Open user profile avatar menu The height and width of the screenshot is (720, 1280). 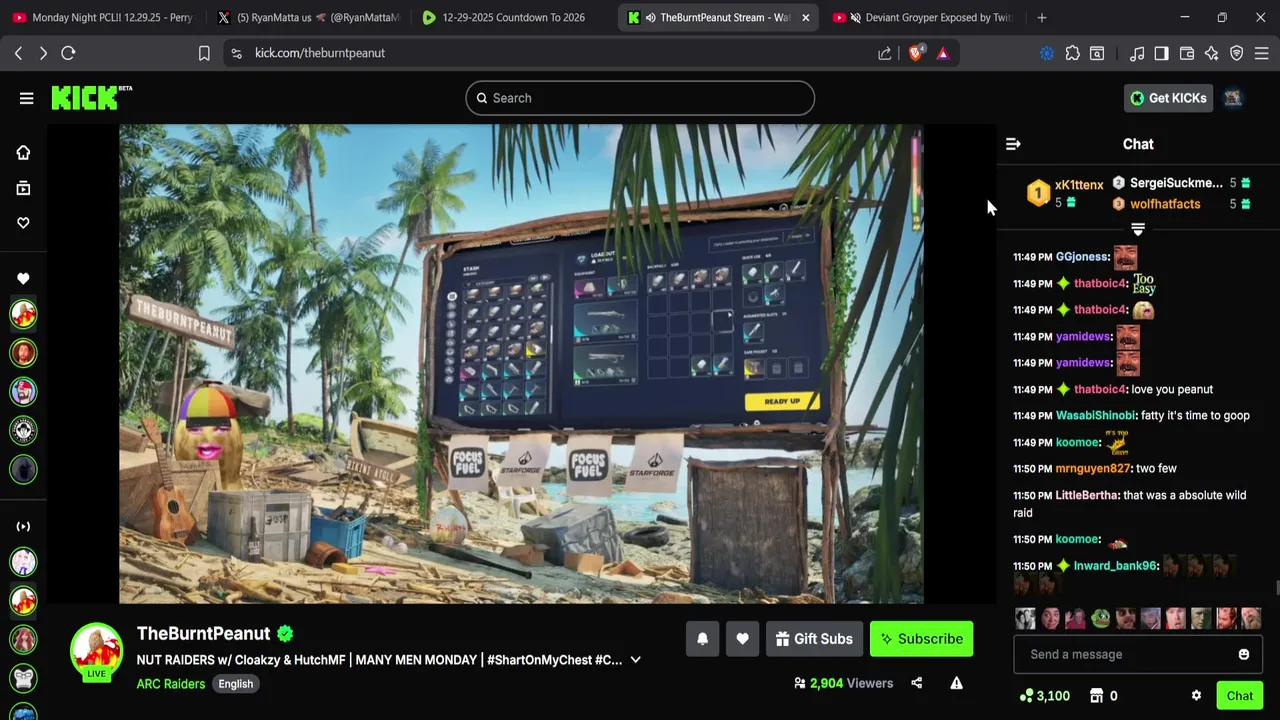pos(1233,98)
